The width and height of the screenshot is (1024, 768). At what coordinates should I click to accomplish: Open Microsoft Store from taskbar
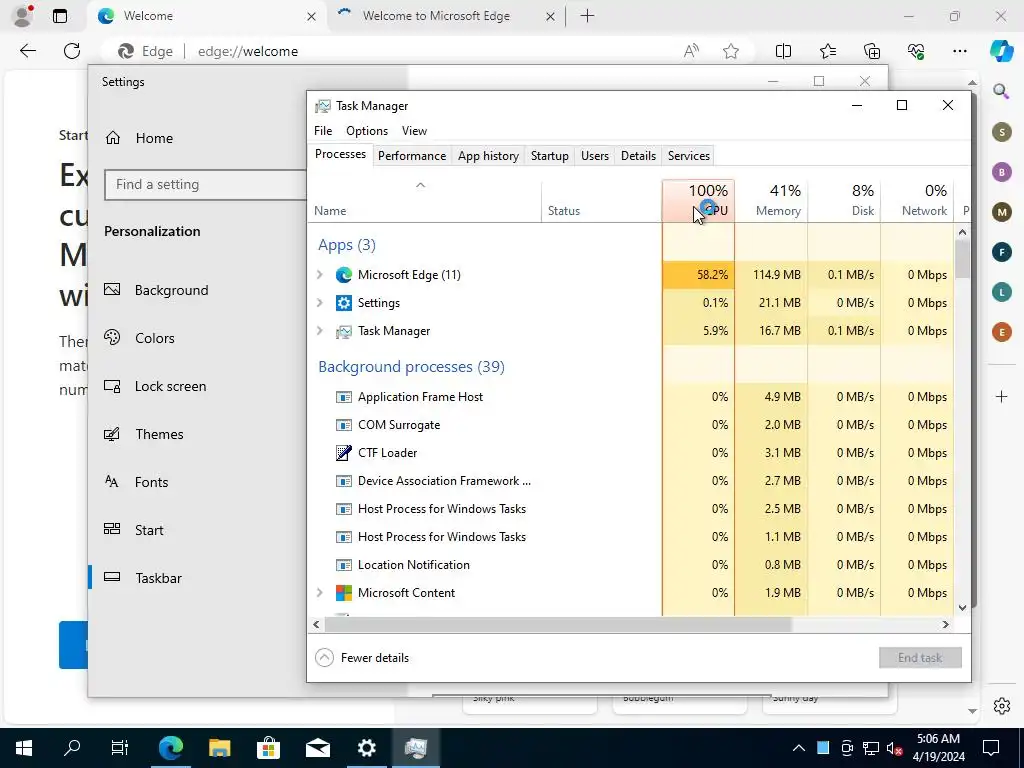coord(268,748)
